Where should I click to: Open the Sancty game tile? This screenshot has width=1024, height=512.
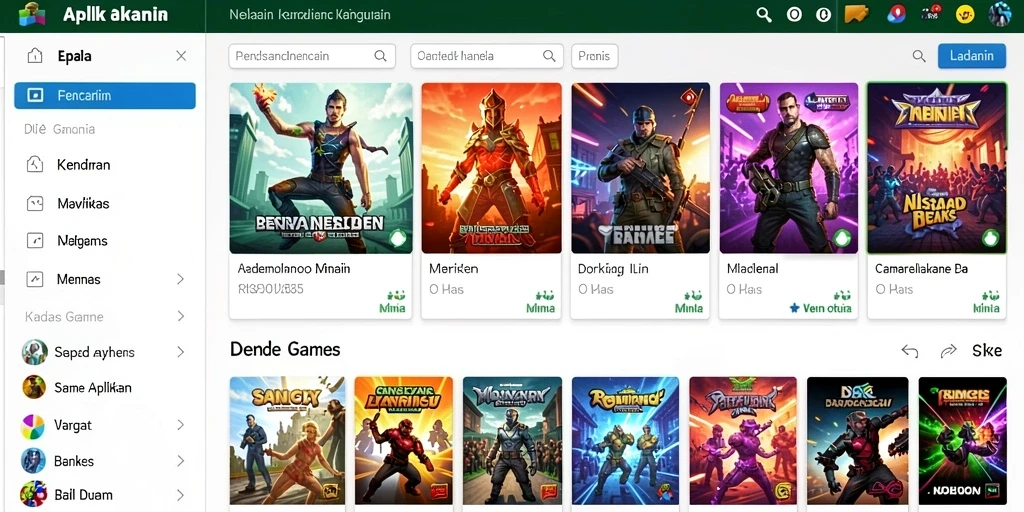pos(287,440)
